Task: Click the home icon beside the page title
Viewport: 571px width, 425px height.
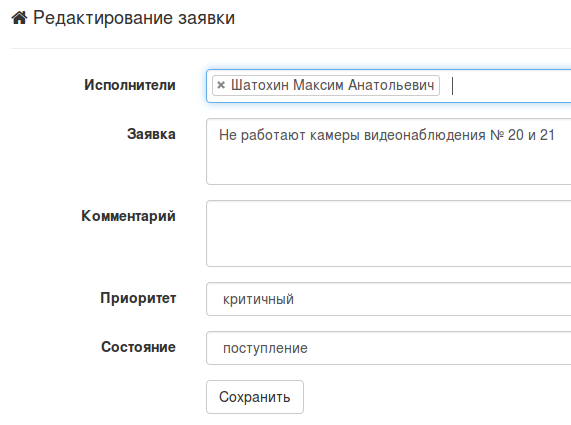Action: pyautogui.click(x=19, y=17)
